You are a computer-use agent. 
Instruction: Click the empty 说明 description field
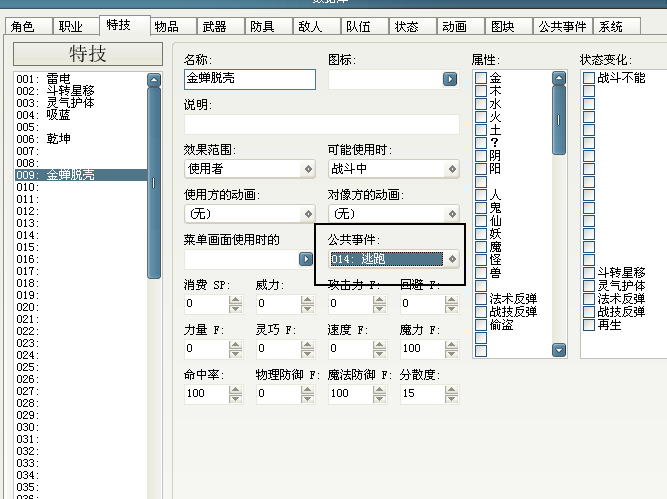pyautogui.click(x=322, y=124)
